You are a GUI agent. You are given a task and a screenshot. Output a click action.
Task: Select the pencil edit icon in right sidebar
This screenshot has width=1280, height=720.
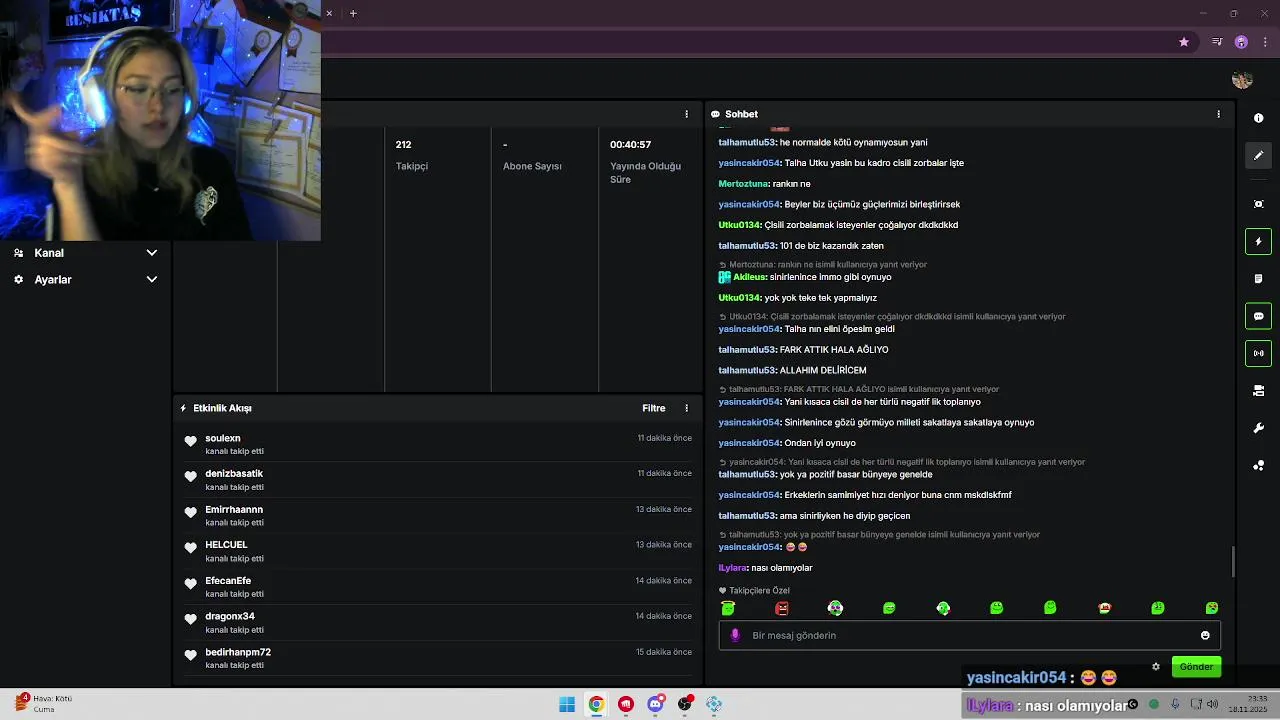tap(1258, 155)
